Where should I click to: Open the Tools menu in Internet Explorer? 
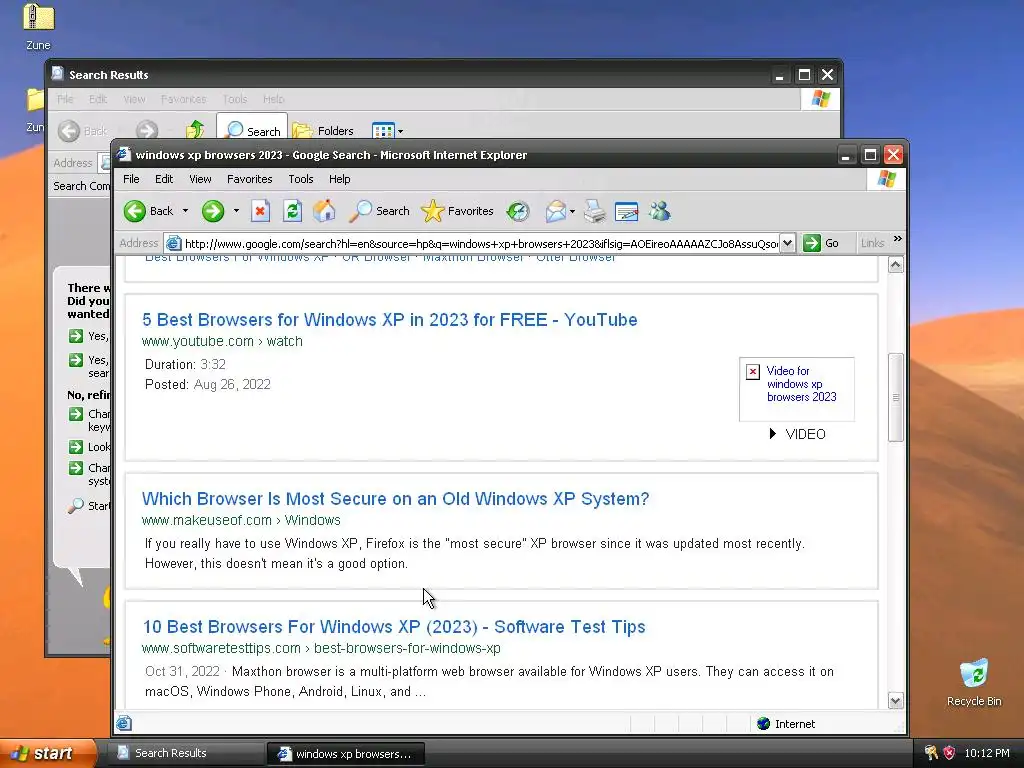301,179
